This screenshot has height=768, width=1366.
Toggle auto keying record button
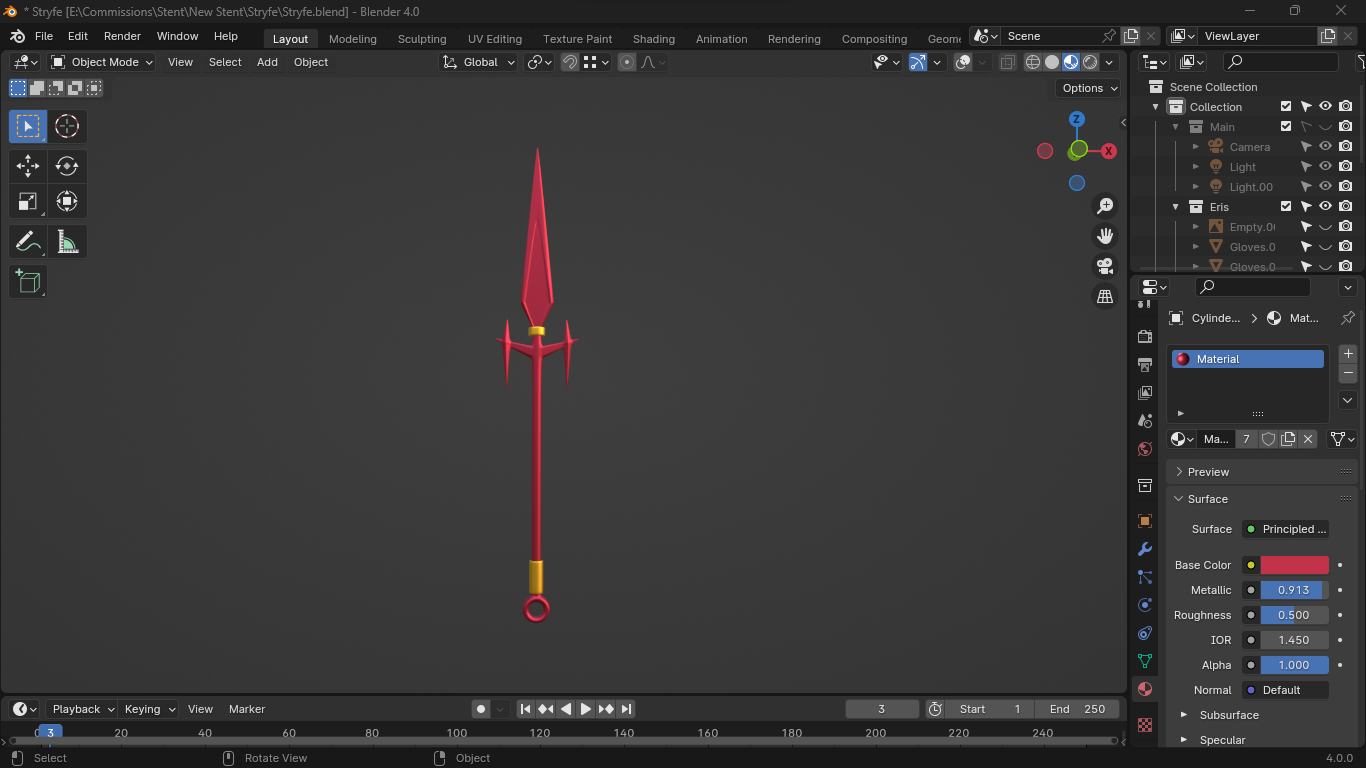tap(481, 709)
